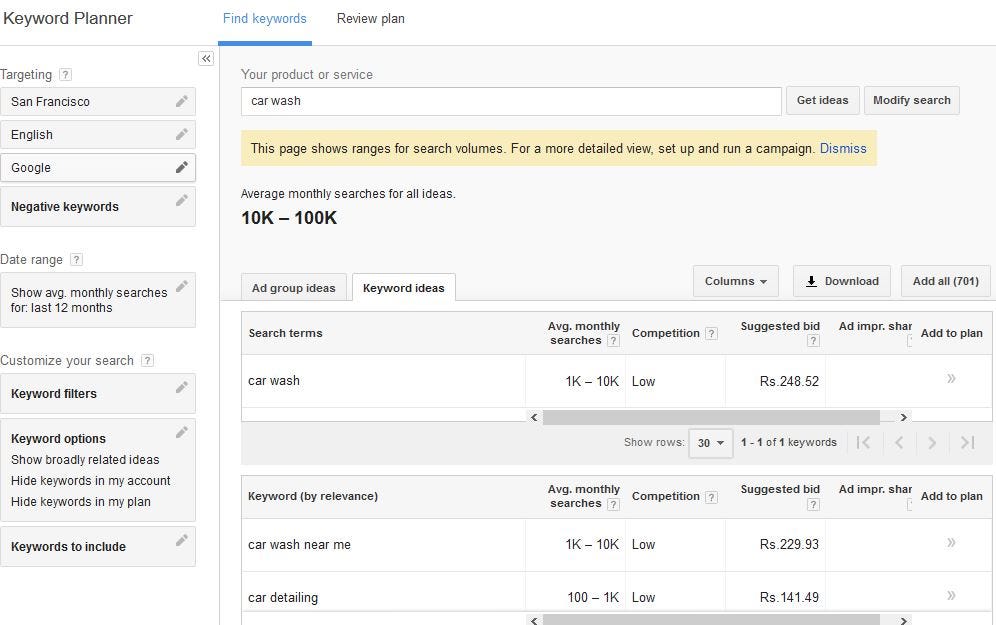Open the Columns dropdown

(735, 281)
